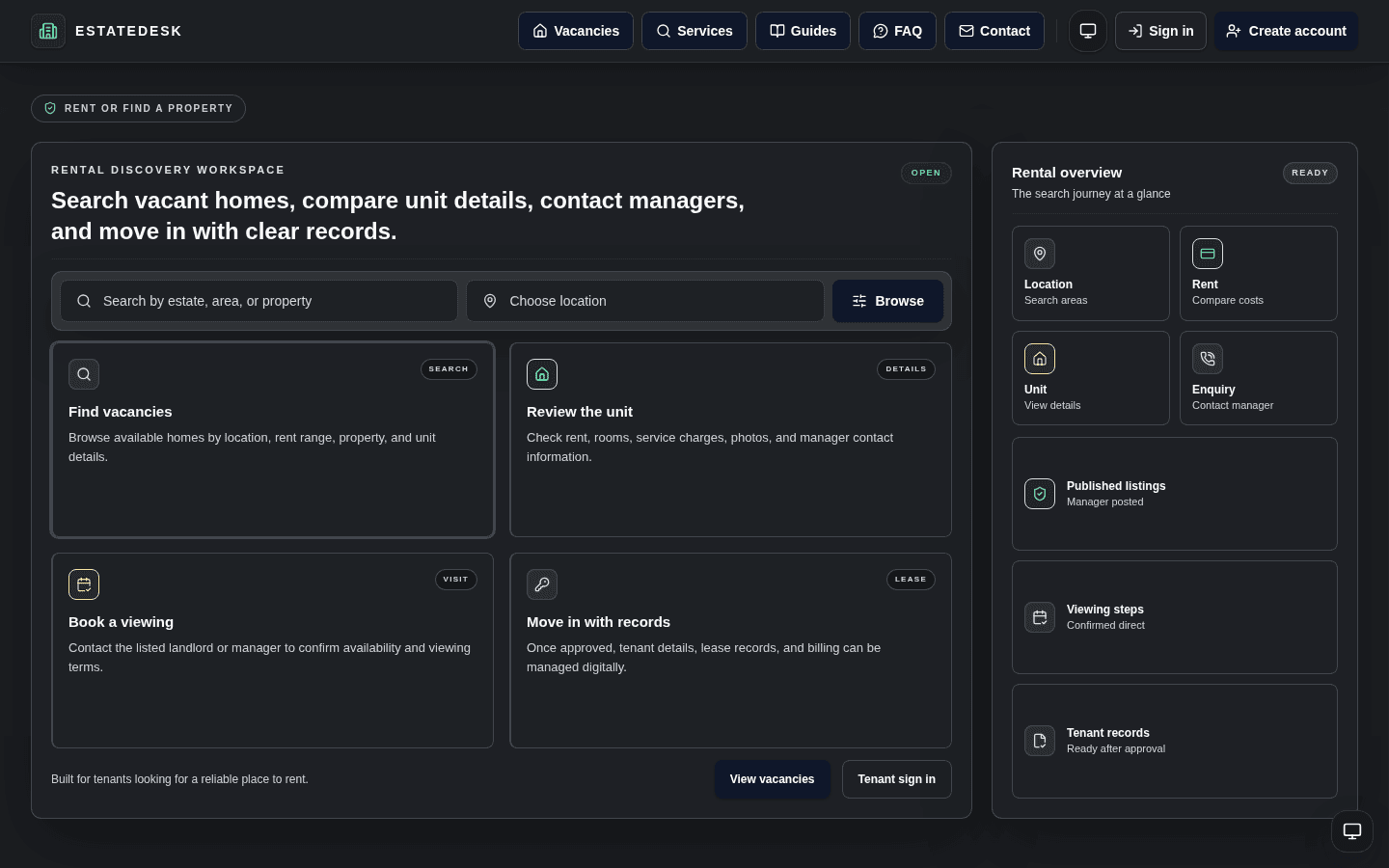Click the Create account button
Screen dimensions: 1389x868
[1286, 31]
